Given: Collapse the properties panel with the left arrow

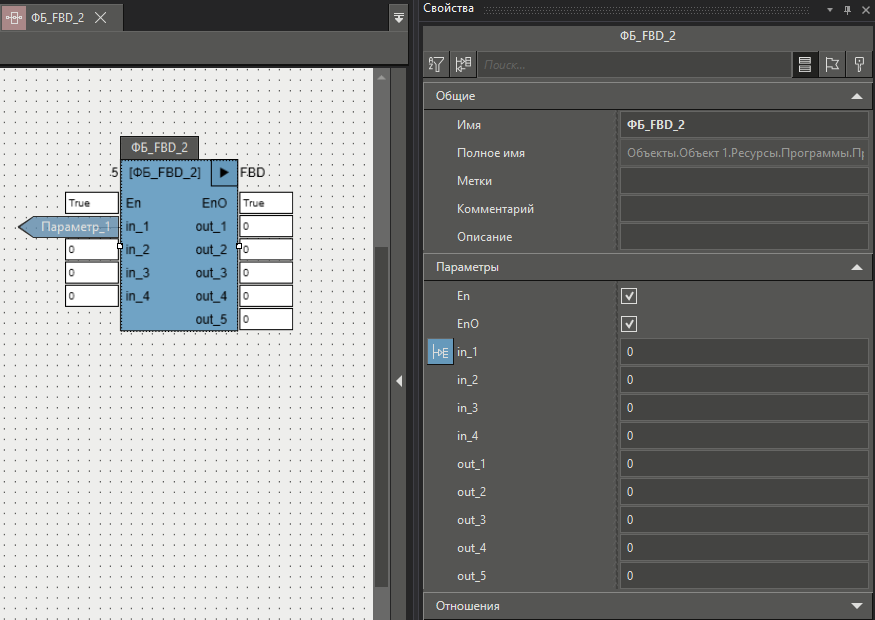Looking at the screenshot, I should (399, 381).
